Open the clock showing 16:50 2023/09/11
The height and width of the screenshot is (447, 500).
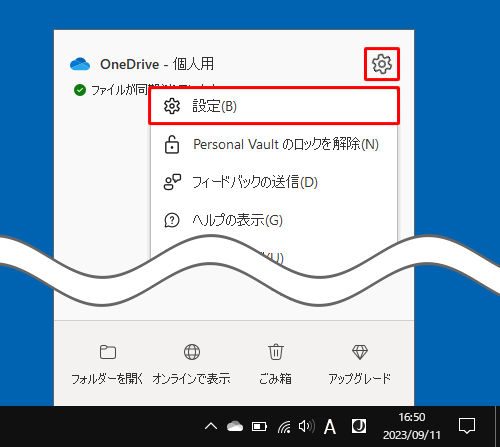tap(412, 426)
